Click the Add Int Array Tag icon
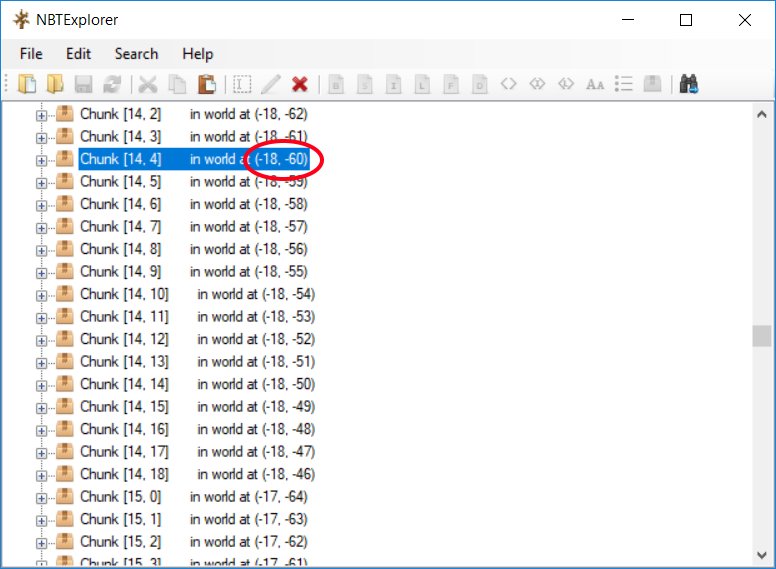 pyautogui.click(x=537, y=84)
